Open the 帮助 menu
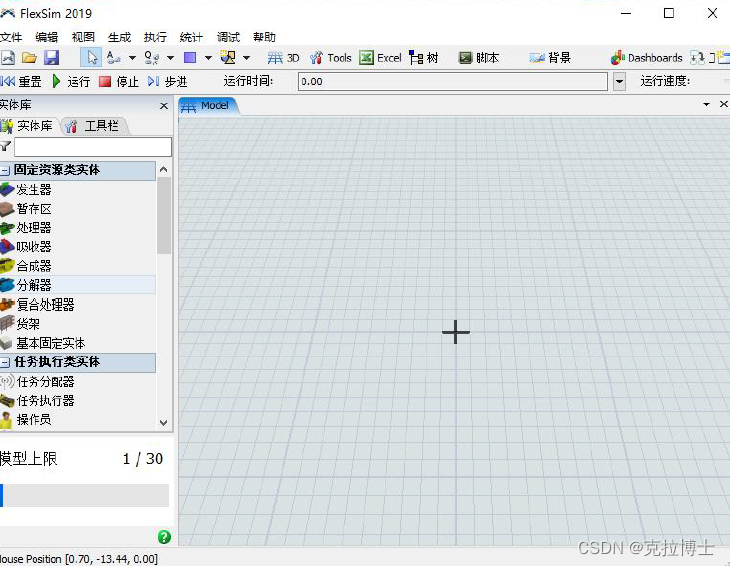Viewport: 730px width, 566px height. point(264,37)
